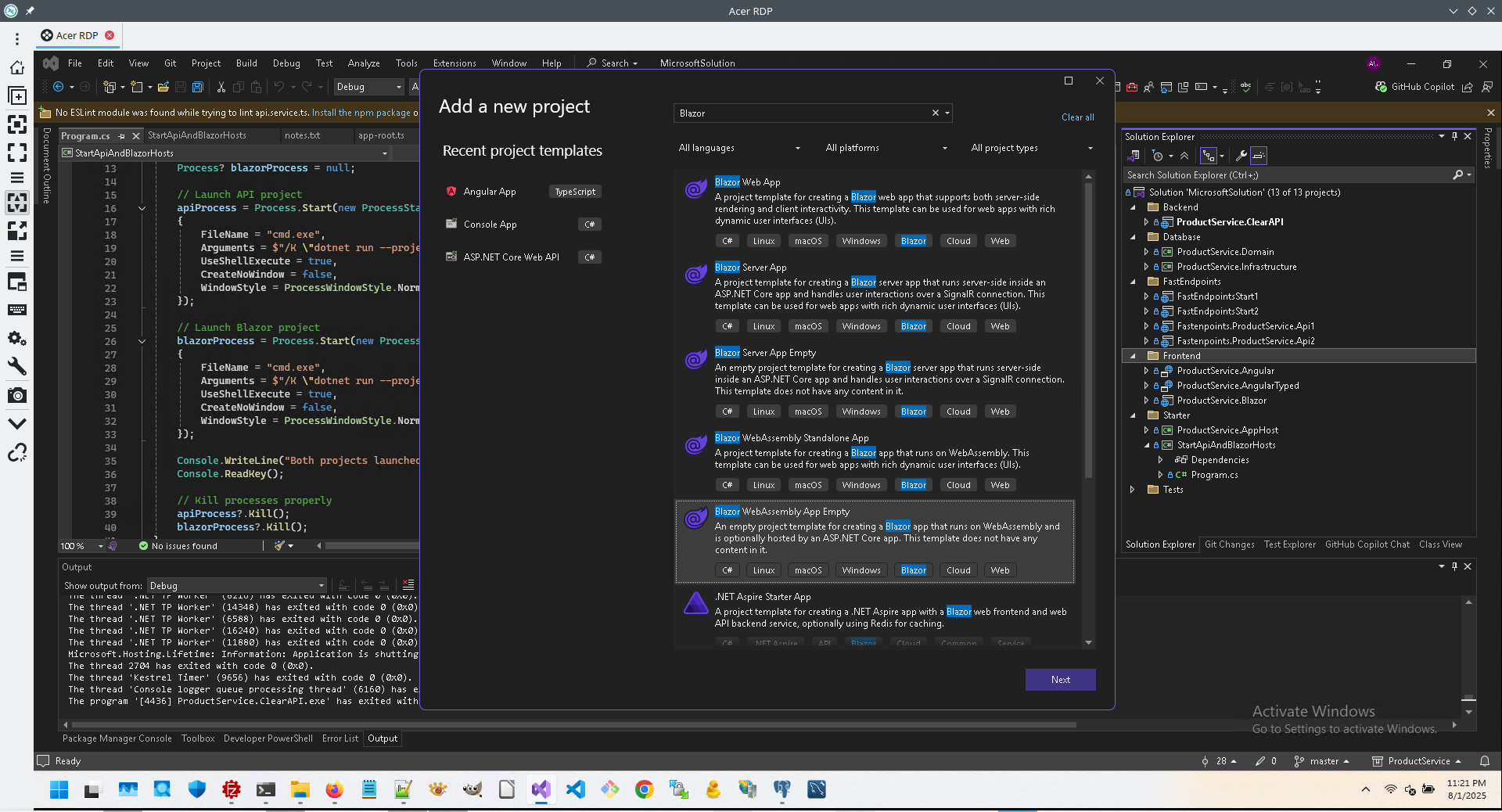Click Install the npm package link
The width and height of the screenshot is (1502, 812).
[361, 113]
